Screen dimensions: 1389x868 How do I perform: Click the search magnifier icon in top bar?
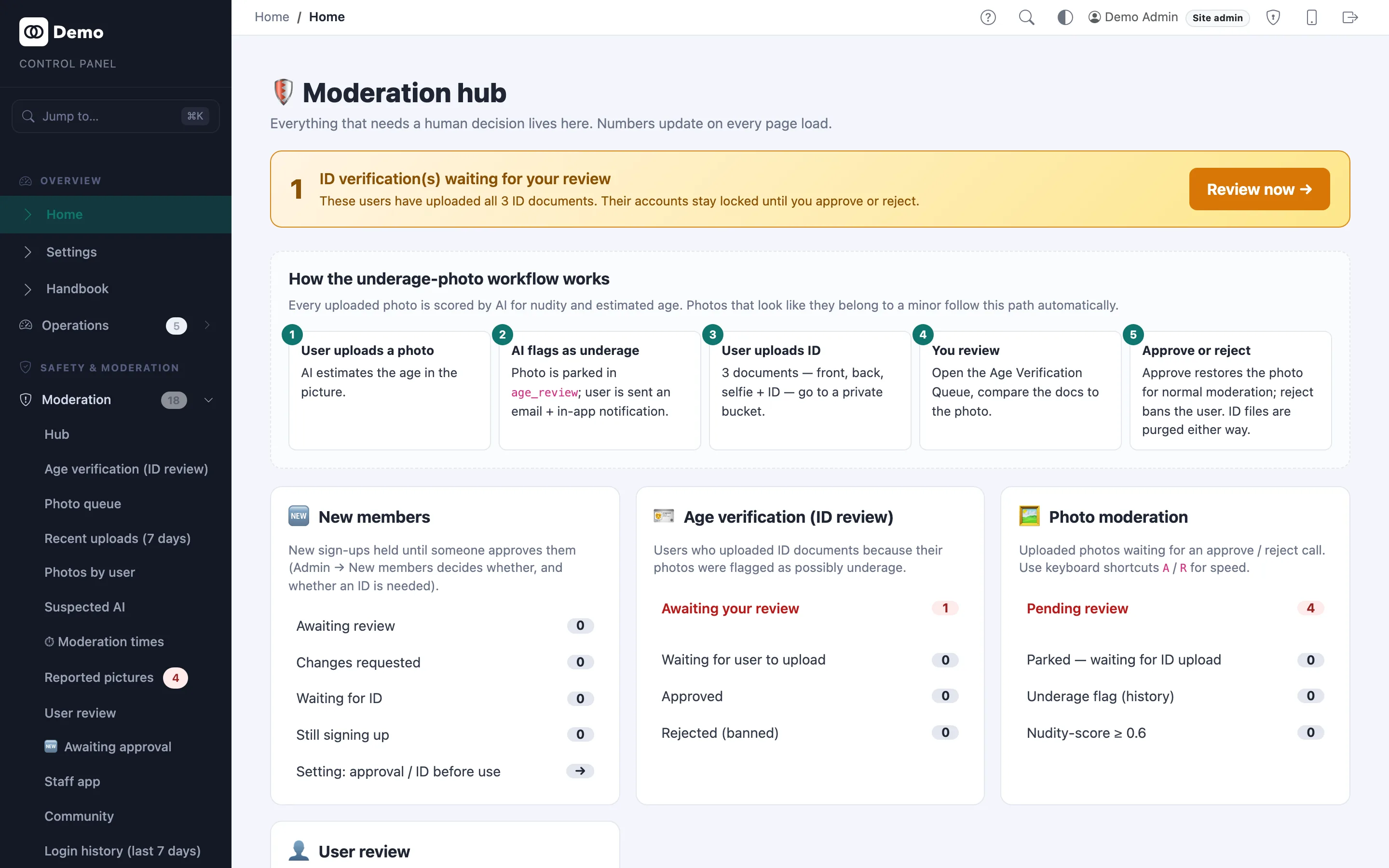(x=1026, y=17)
